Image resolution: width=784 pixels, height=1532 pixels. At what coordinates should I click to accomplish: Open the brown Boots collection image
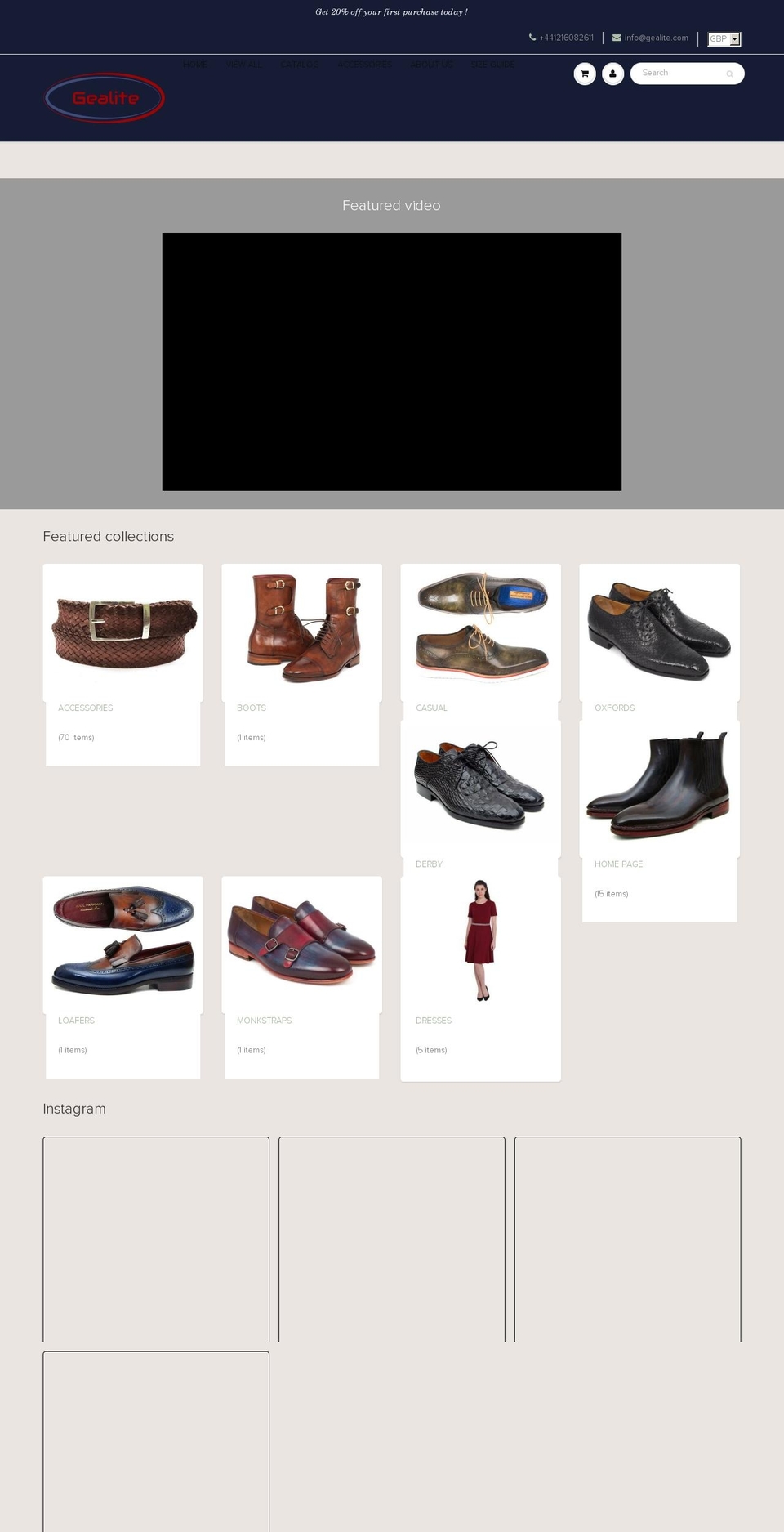click(x=302, y=632)
